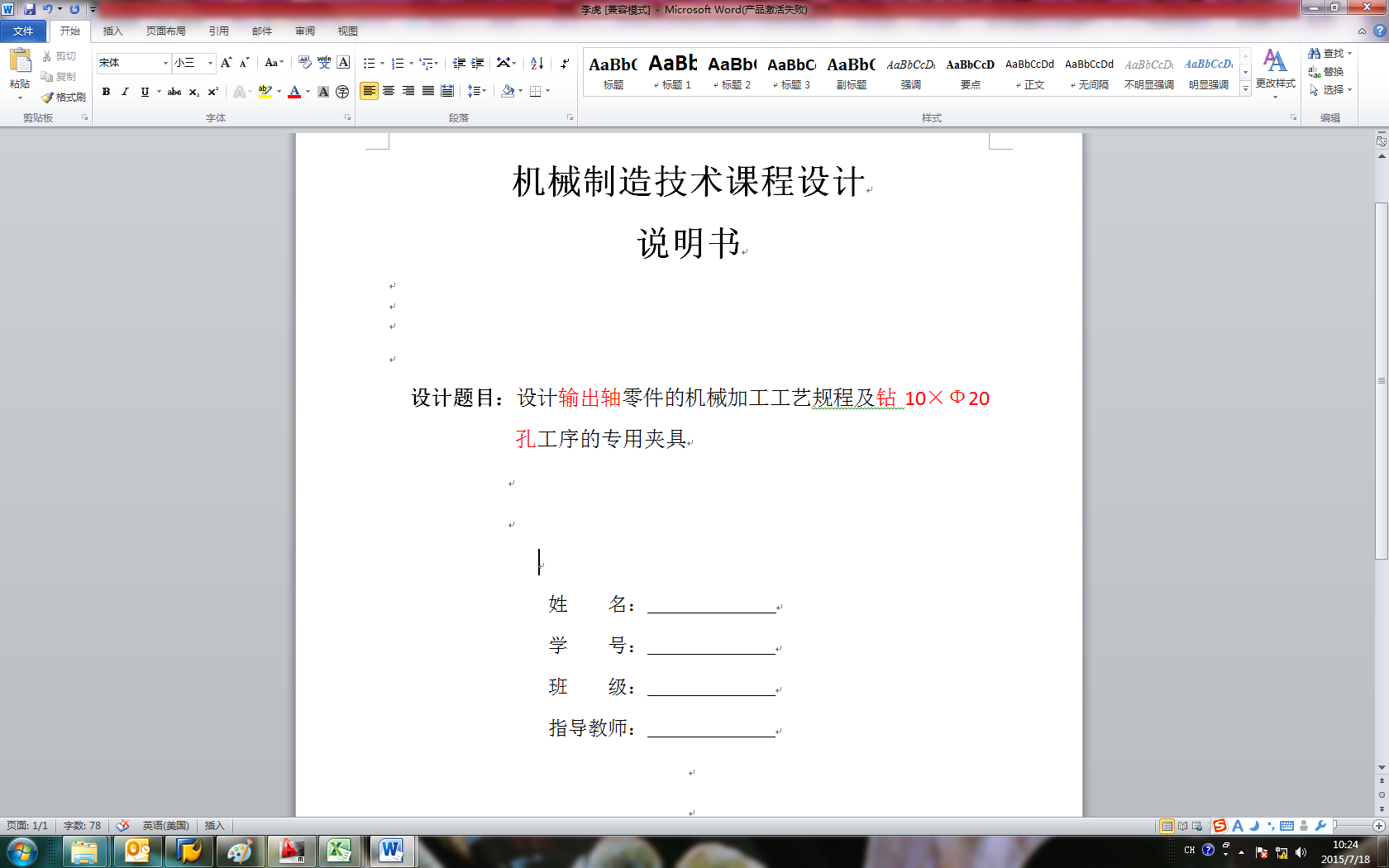1389x868 pixels.
Task: Toggle Underline formatting
Action: (x=145, y=92)
